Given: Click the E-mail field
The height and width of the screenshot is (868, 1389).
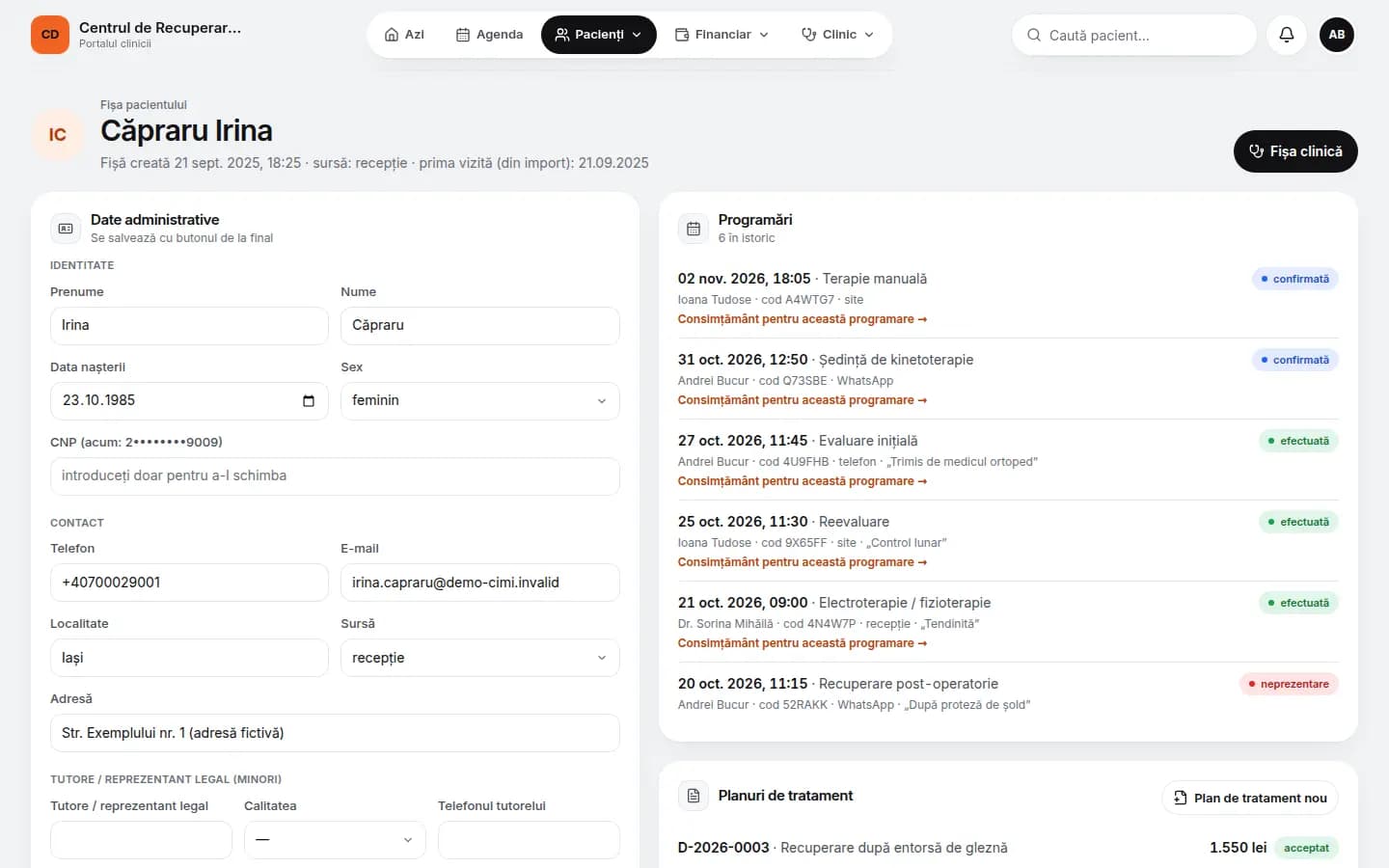Looking at the screenshot, I should pyautogui.click(x=480, y=583).
